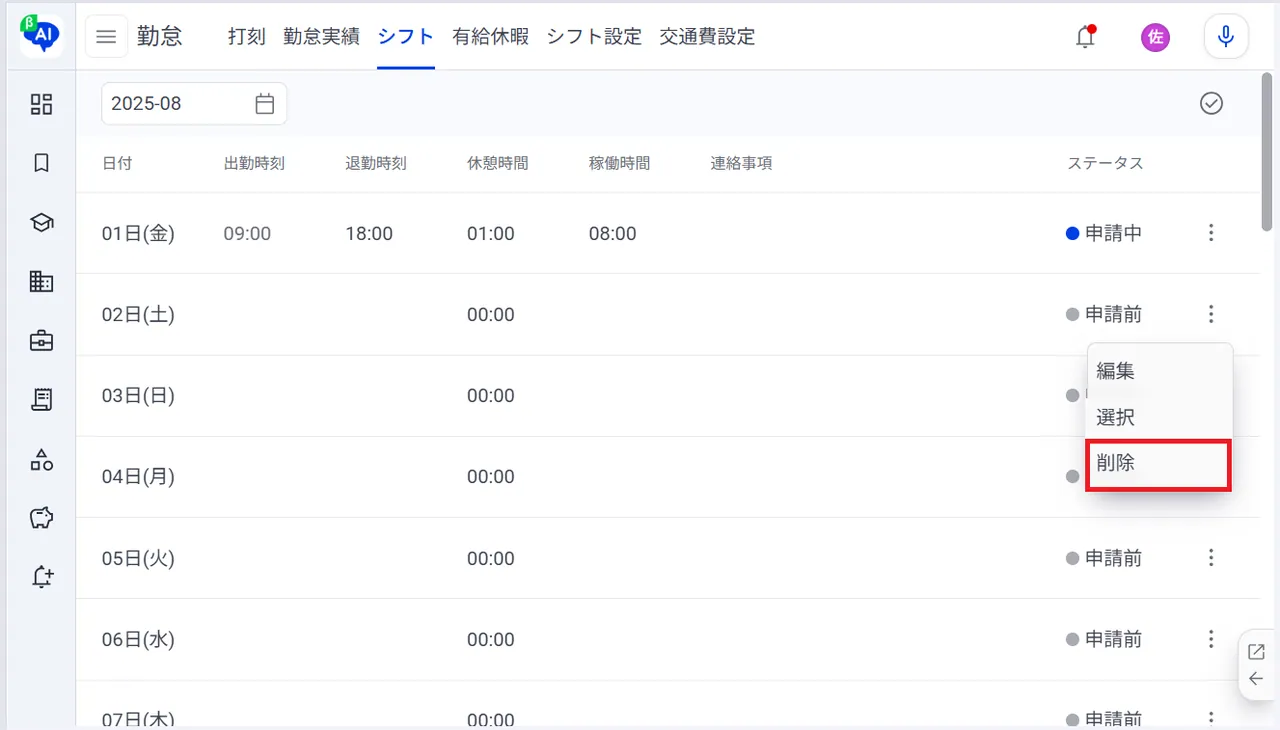Activate the microphone button
Viewport: 1280px width, 730px height.
tap(1226, 37)
